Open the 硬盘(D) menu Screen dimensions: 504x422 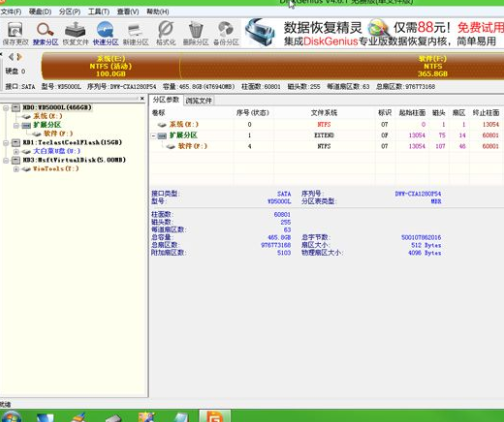(x=40, y=12)
